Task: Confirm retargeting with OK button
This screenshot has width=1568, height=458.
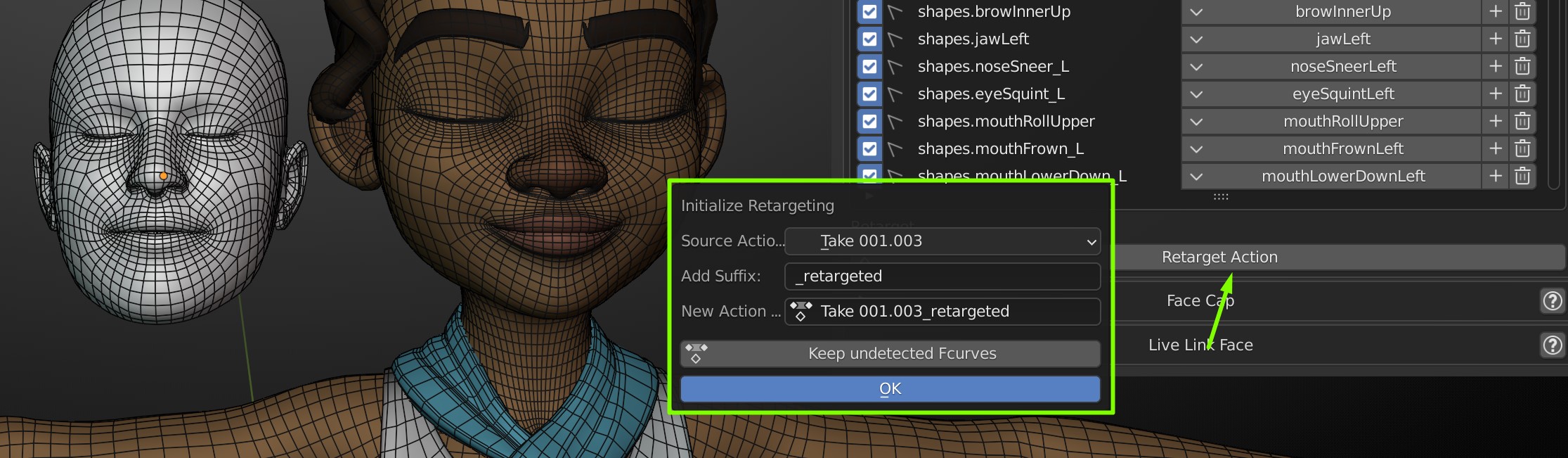Action: coord(890,388)
